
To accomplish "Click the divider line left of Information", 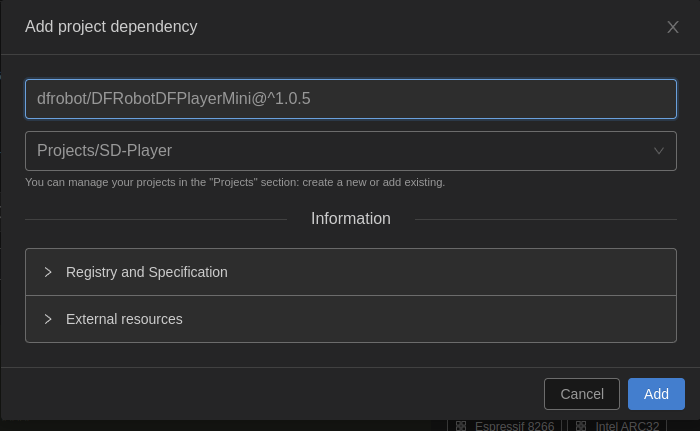I will 155,219.
